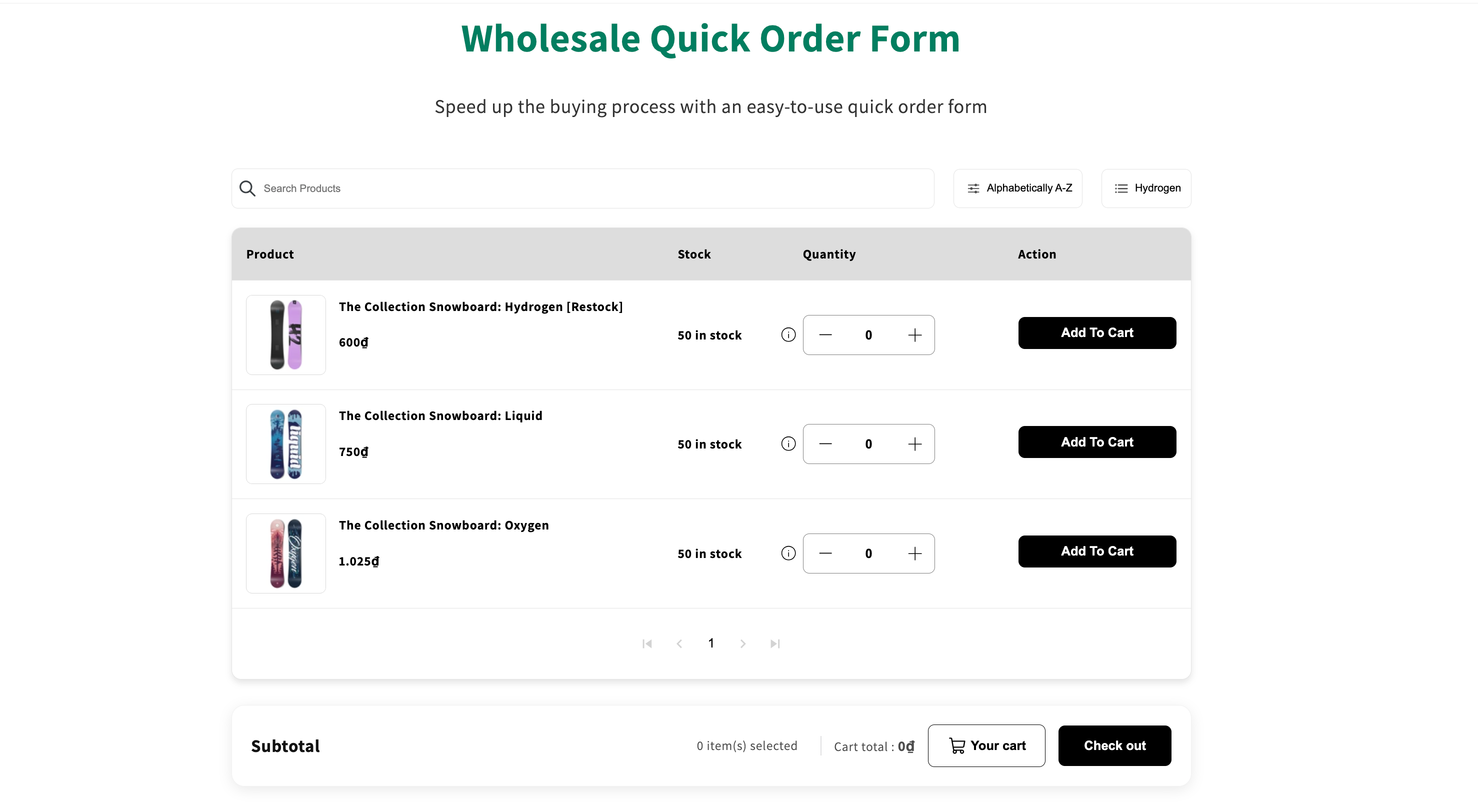This screenshot has height=812, width=1478.
Task: Add Liquid snowboard to cart
Action: (1096, 442)
